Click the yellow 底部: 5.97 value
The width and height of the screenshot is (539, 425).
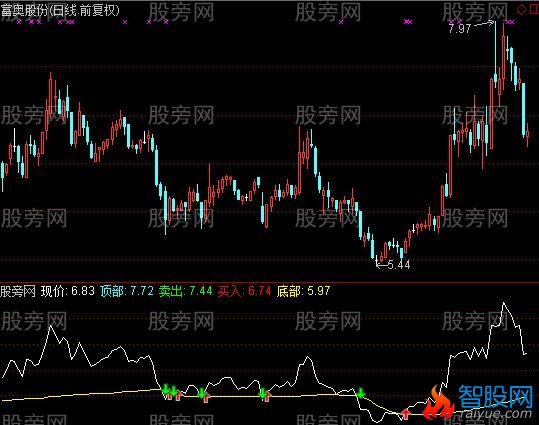pyautogui.click(x=304, y=291)
